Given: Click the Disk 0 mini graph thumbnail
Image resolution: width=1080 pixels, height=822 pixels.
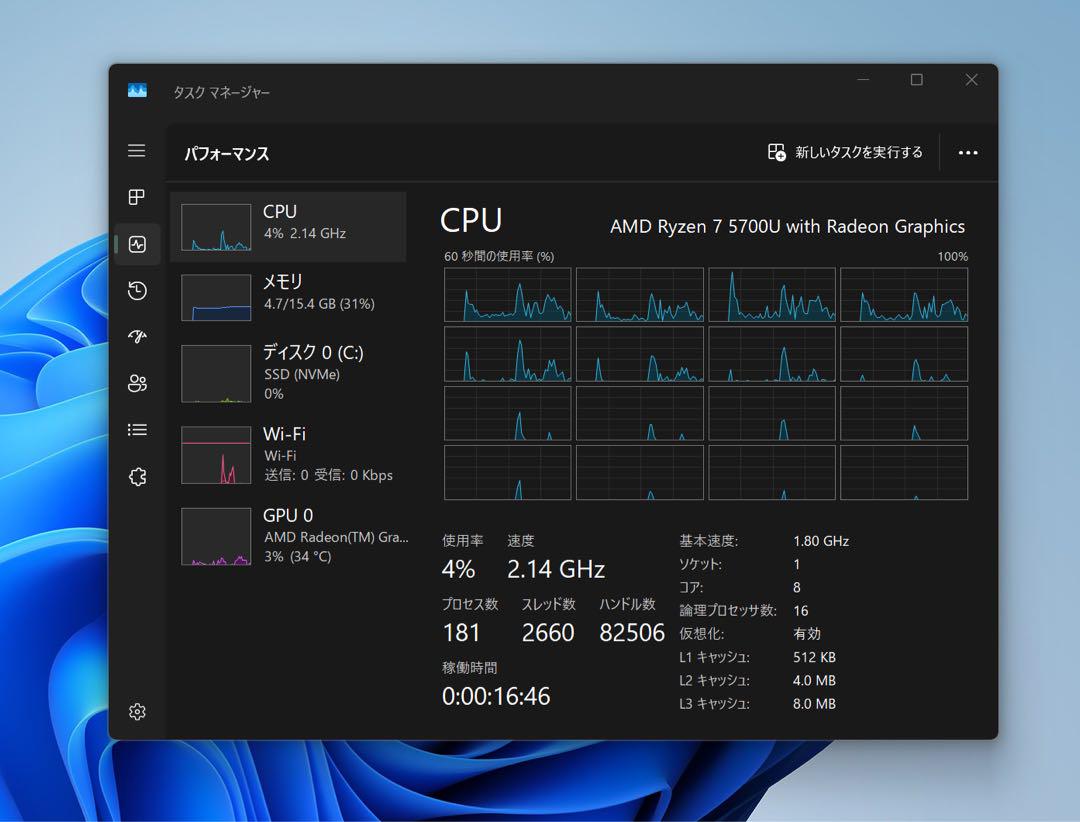Looking at the screenshot, I should pos(216,373).
